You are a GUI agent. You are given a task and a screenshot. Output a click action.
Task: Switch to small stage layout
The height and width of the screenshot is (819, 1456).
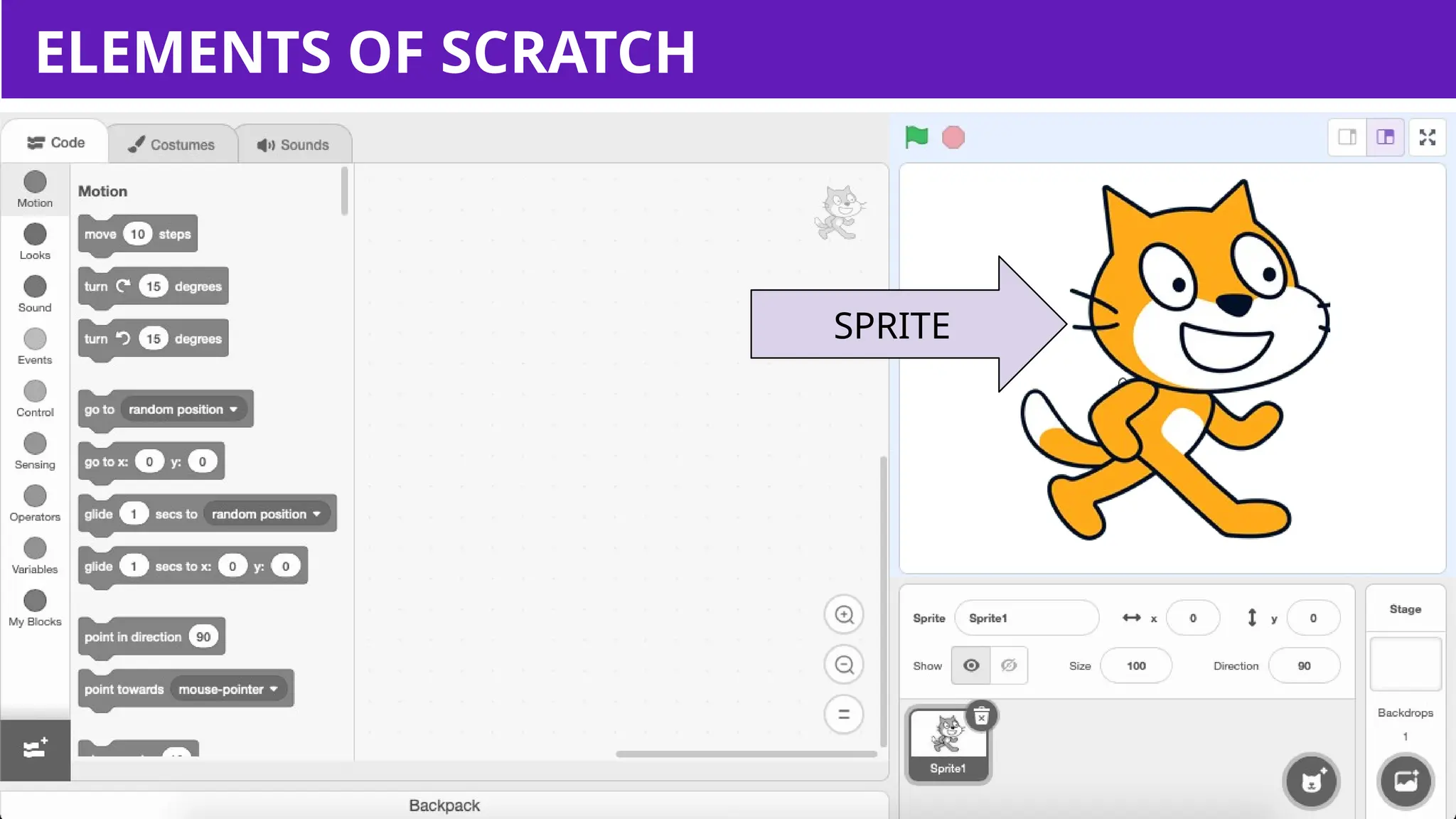point(1347,137)
